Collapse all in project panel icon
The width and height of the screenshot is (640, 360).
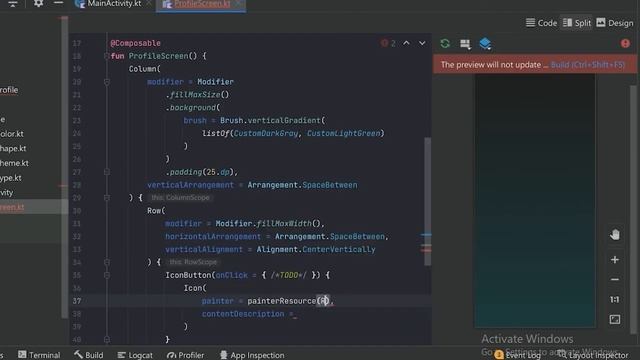pyautogui.click(x=13, y=4)
